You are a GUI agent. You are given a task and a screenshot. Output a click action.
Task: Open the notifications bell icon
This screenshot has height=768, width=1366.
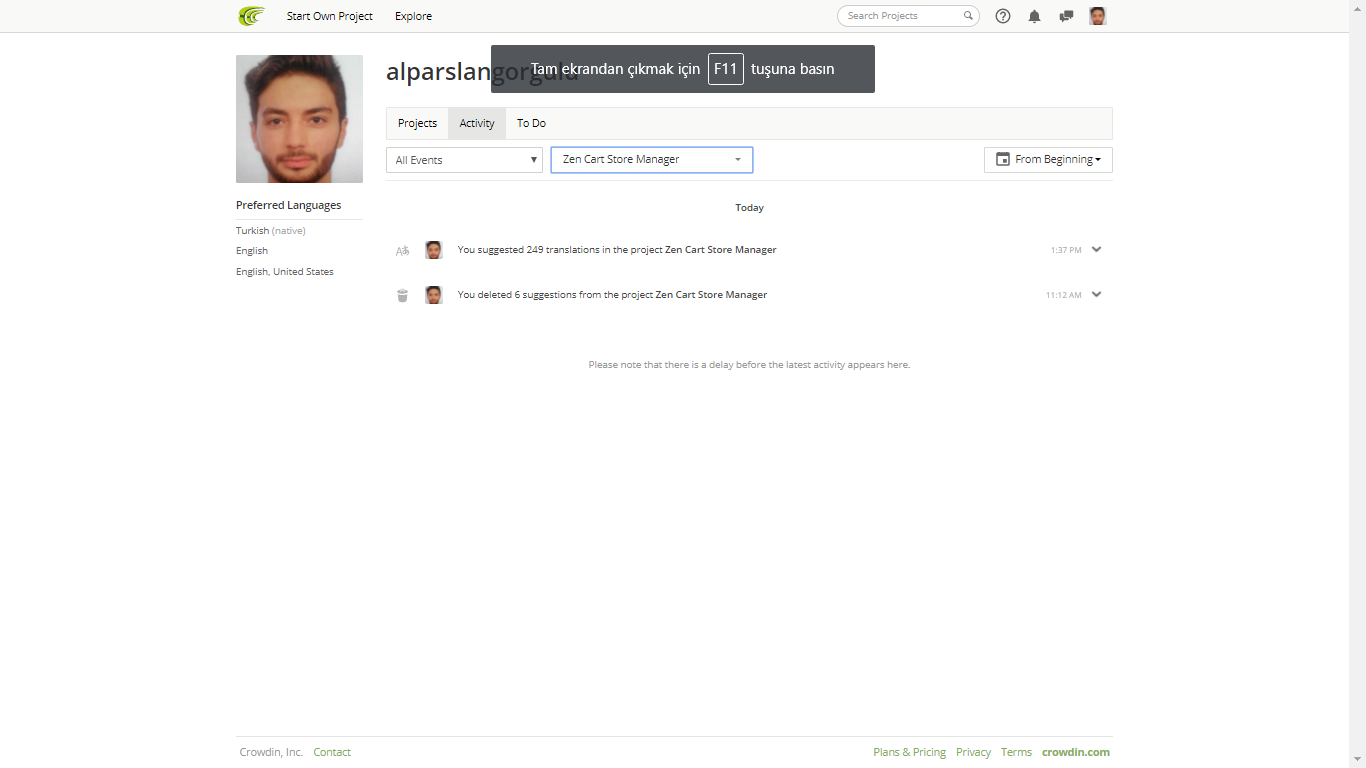coord(1035,16)
